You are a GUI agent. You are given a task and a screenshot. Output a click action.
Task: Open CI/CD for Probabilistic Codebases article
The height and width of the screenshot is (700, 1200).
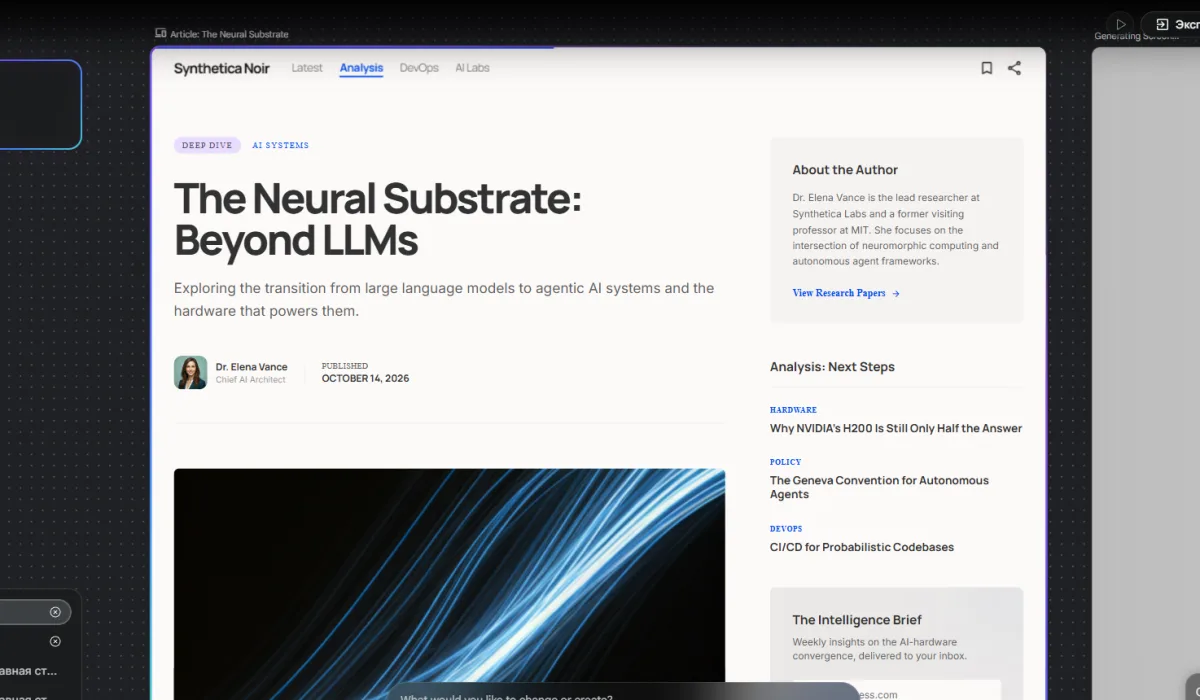coord(861,547)
